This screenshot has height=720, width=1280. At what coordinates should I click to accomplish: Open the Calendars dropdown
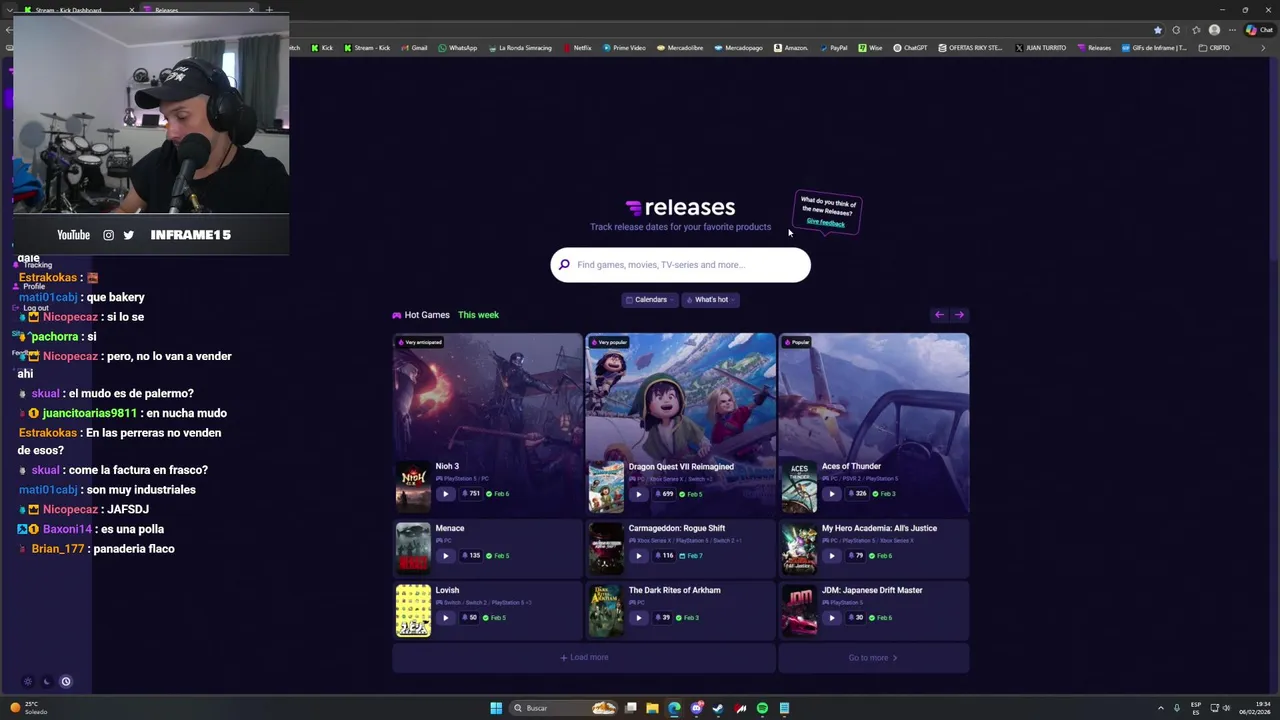click(x=649, y=299)
